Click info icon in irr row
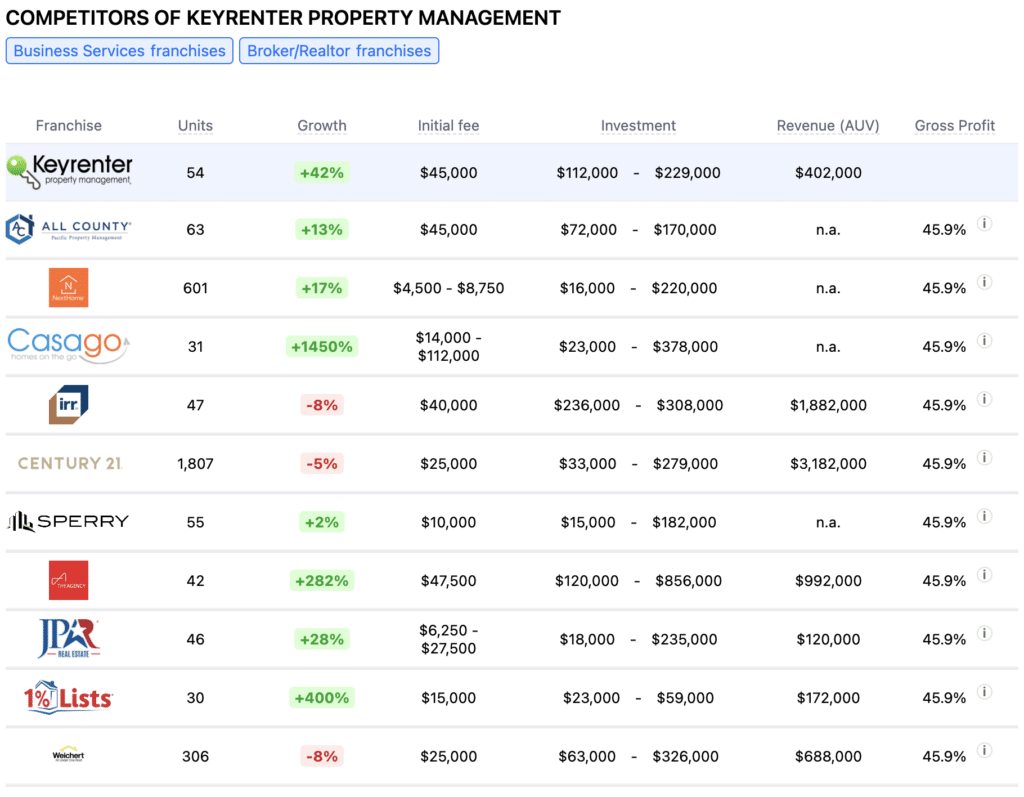 coord(984,399)
